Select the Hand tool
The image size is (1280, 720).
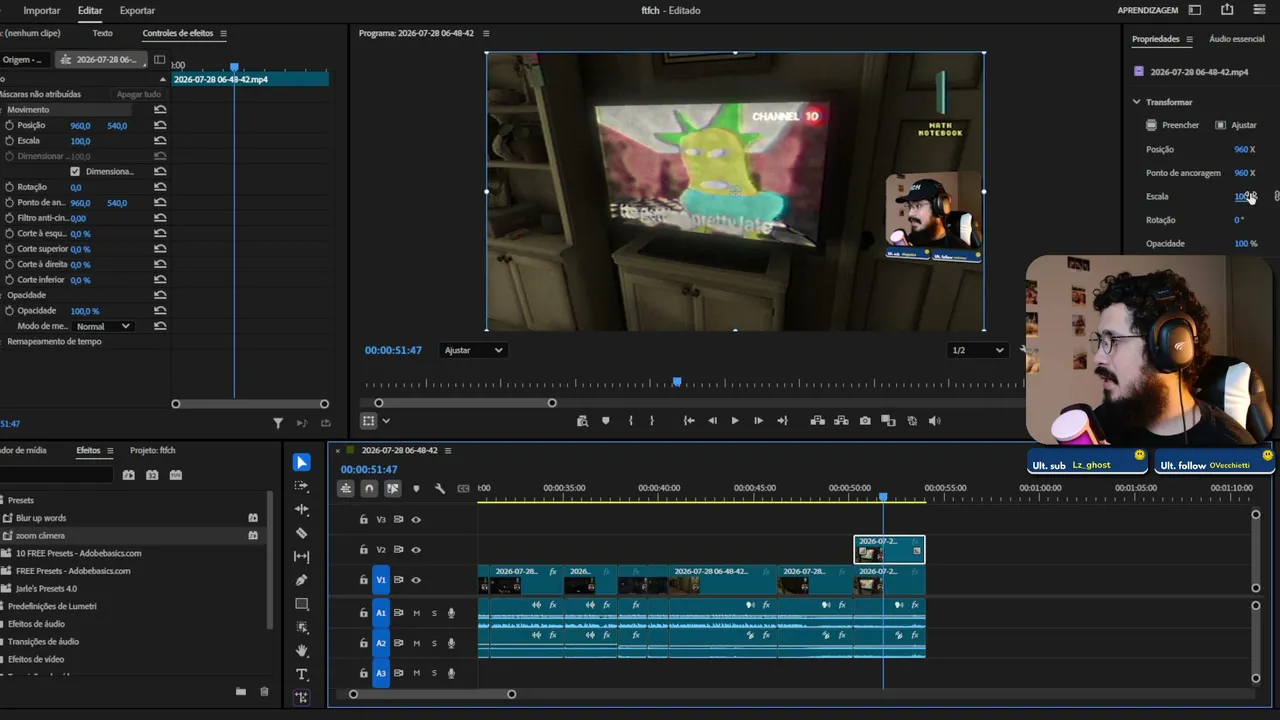click(301, 651)
